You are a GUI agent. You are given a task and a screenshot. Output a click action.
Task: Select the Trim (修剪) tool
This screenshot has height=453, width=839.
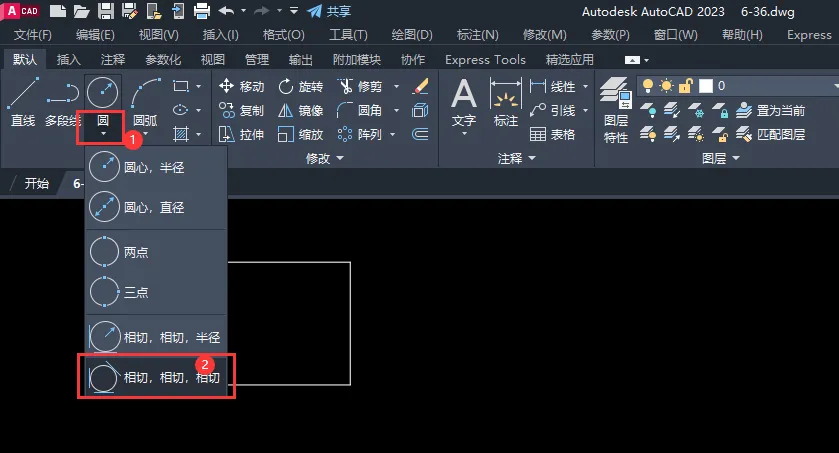coord(360,86)
